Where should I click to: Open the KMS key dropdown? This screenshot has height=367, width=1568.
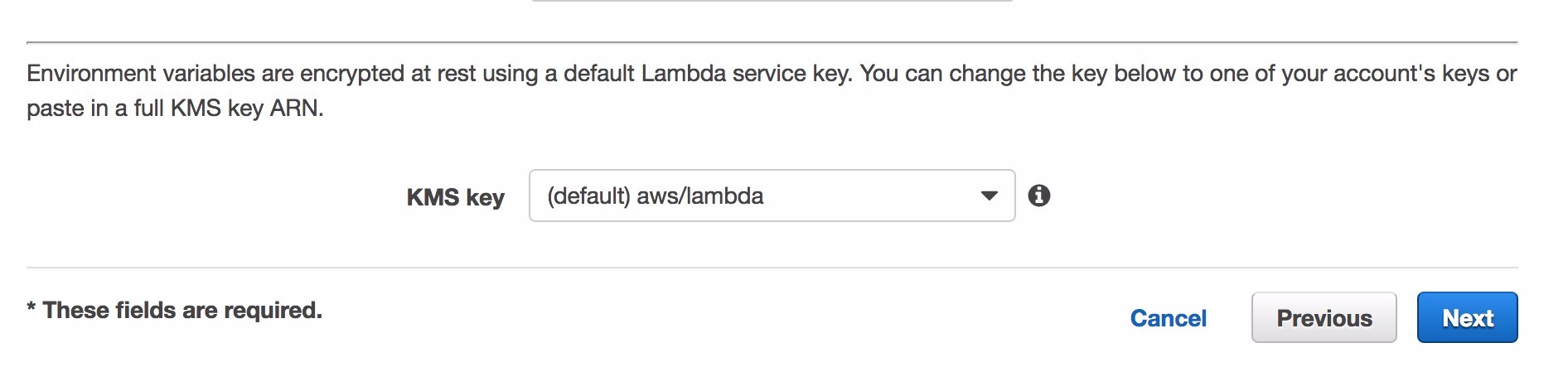[x=771, y=196]
